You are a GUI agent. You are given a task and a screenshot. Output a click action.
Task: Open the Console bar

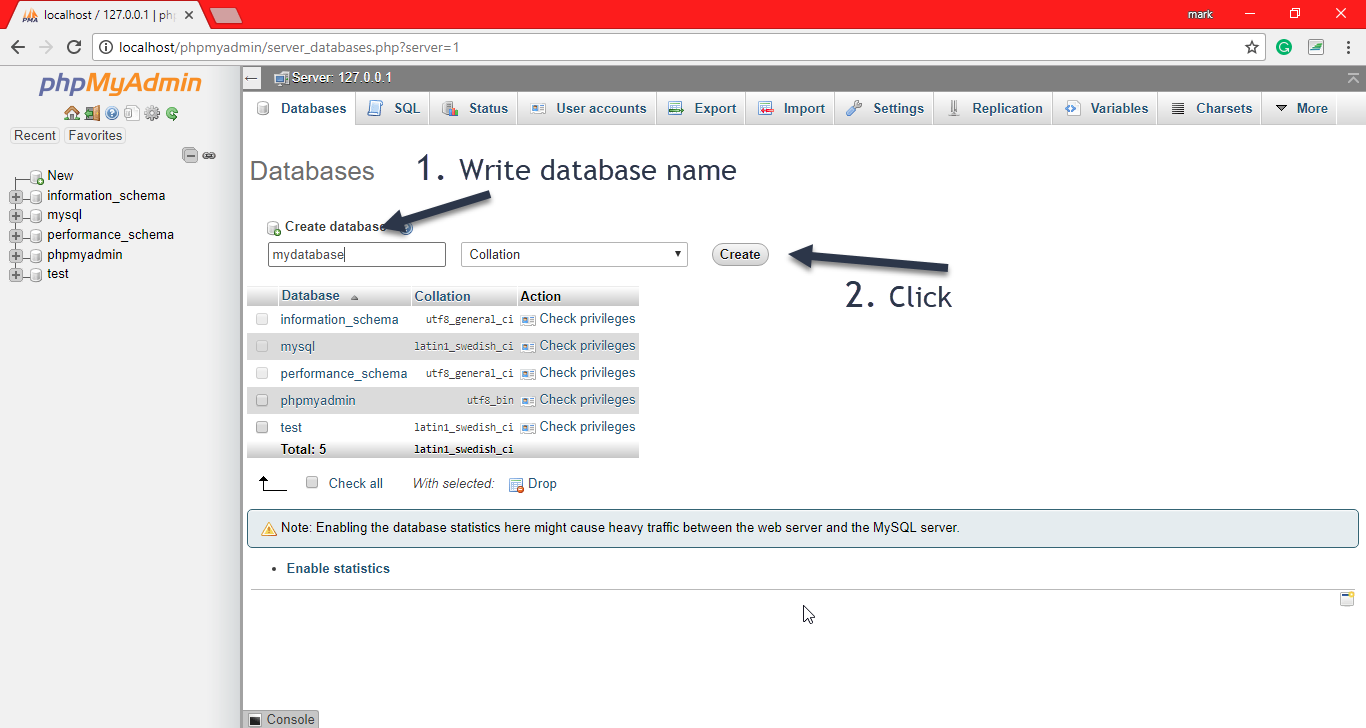pos(281,719)
